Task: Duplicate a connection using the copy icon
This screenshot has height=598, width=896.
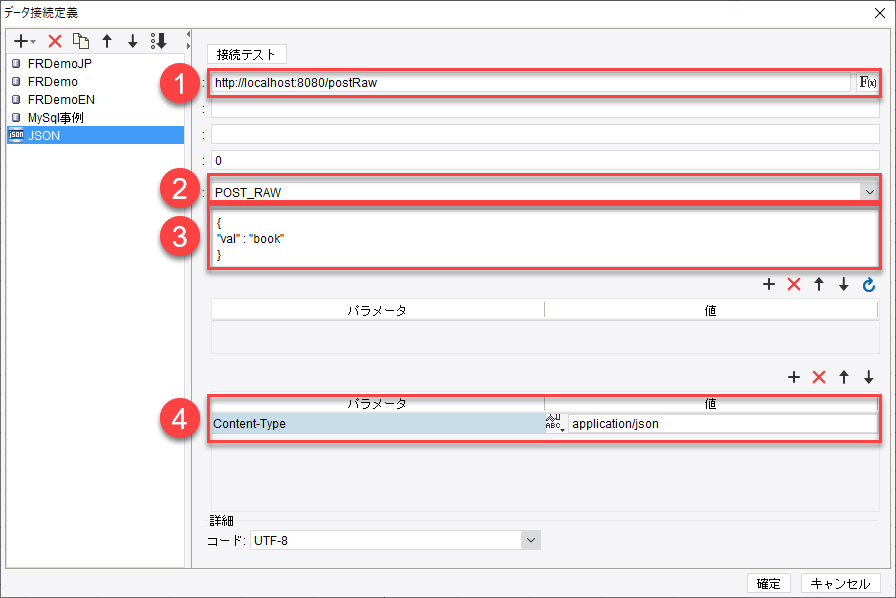Action: pyautogui.click(x=82, y=42)
